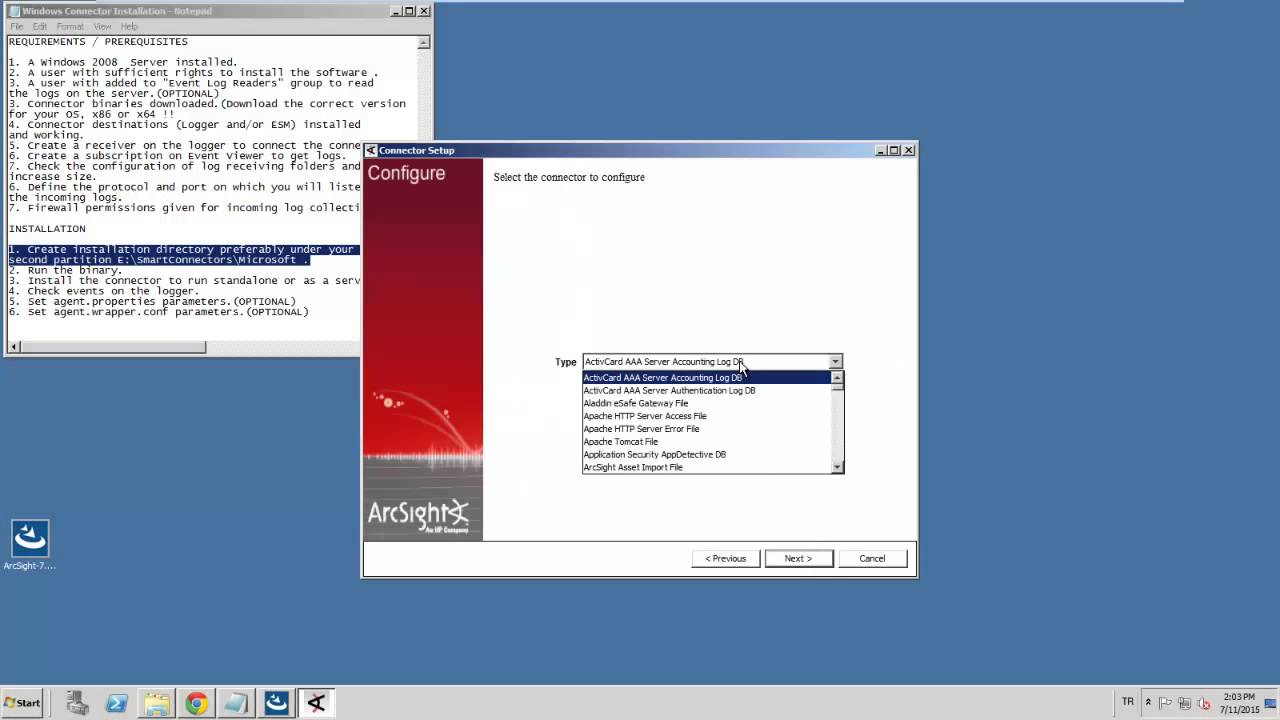
Task: Open Windows Explorer folder in taskbar
Action: (157, 703)
